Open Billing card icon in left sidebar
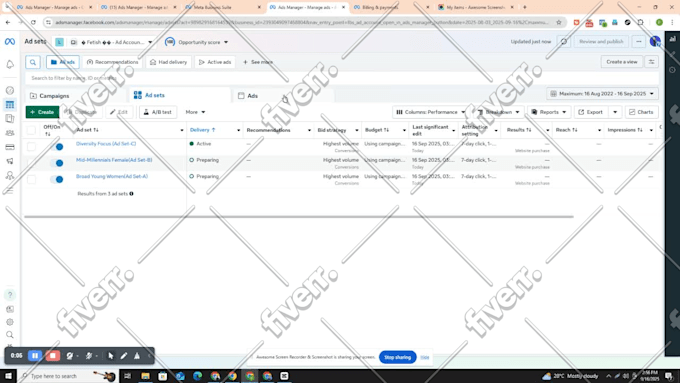680x383 pixels. [10, 147]
